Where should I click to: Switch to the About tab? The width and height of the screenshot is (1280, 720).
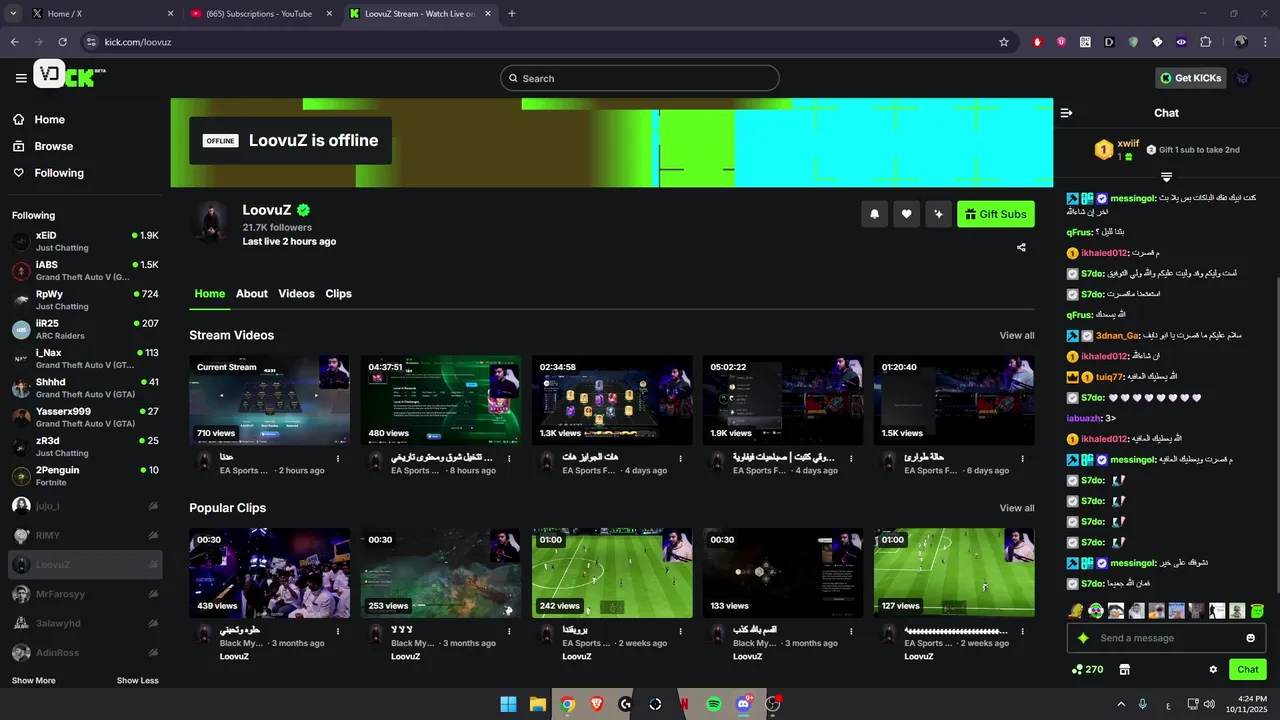click(252, 294)
